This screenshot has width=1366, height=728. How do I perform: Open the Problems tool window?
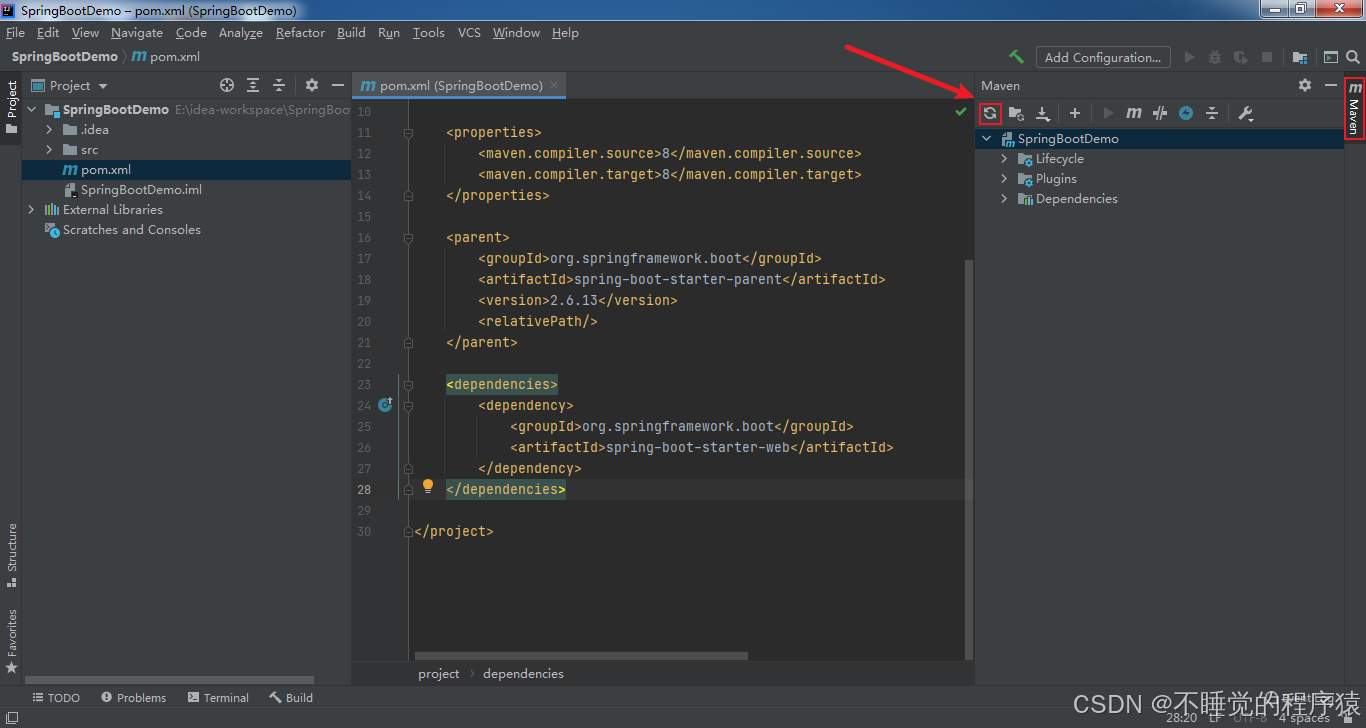tap(133, 697)
